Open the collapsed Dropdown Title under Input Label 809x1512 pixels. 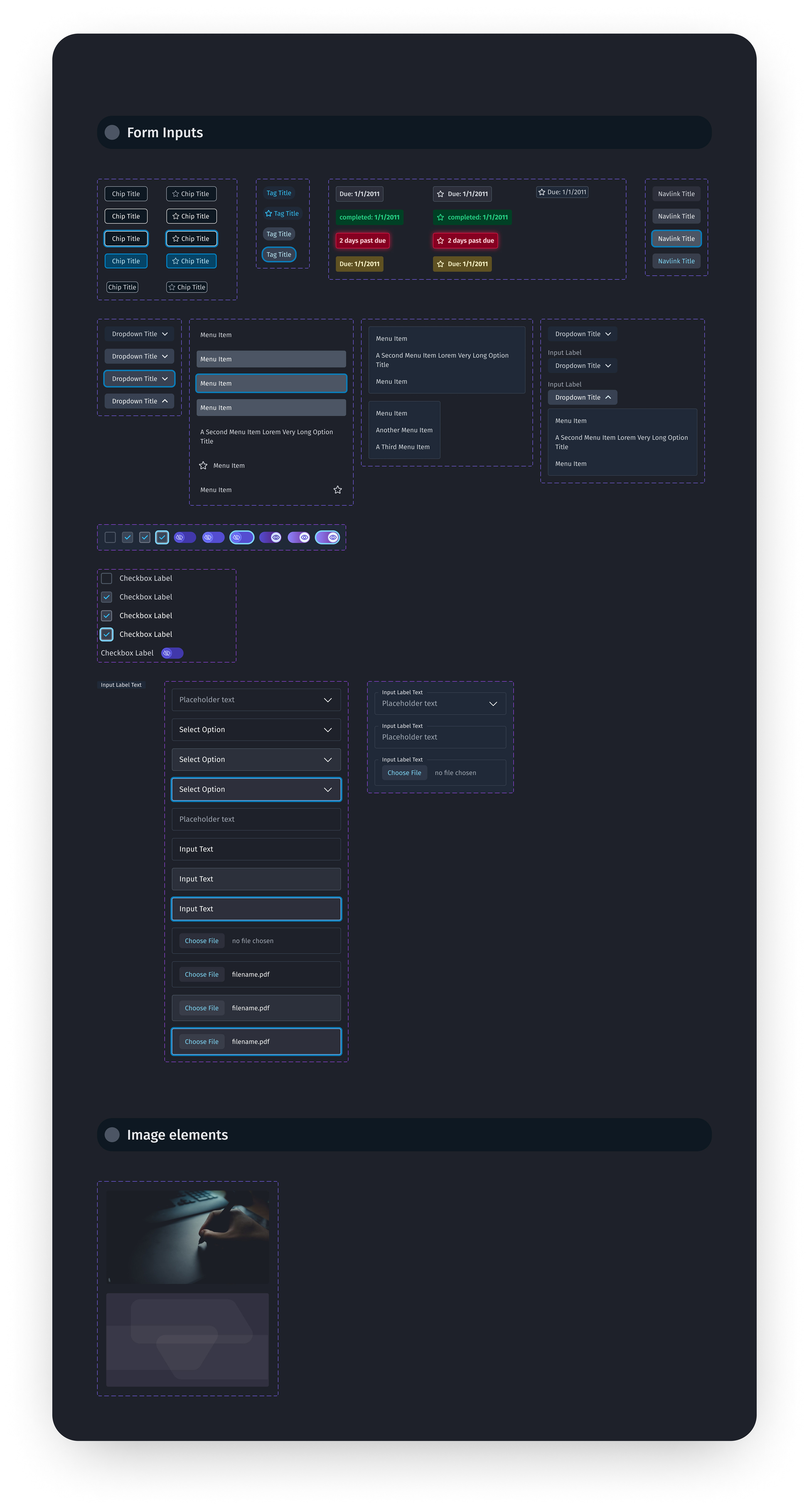pos(582,366)
